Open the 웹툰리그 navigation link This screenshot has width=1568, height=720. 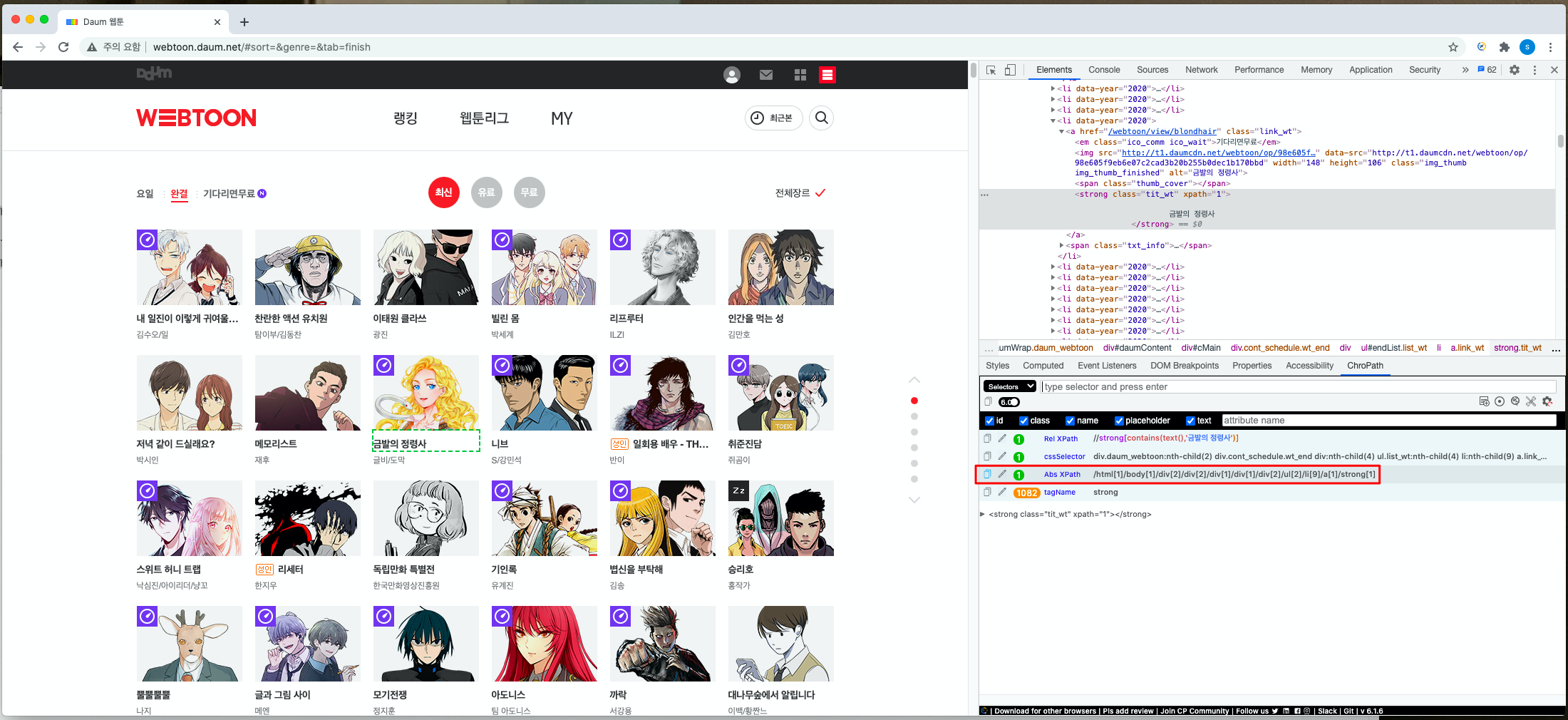point(484,118)
